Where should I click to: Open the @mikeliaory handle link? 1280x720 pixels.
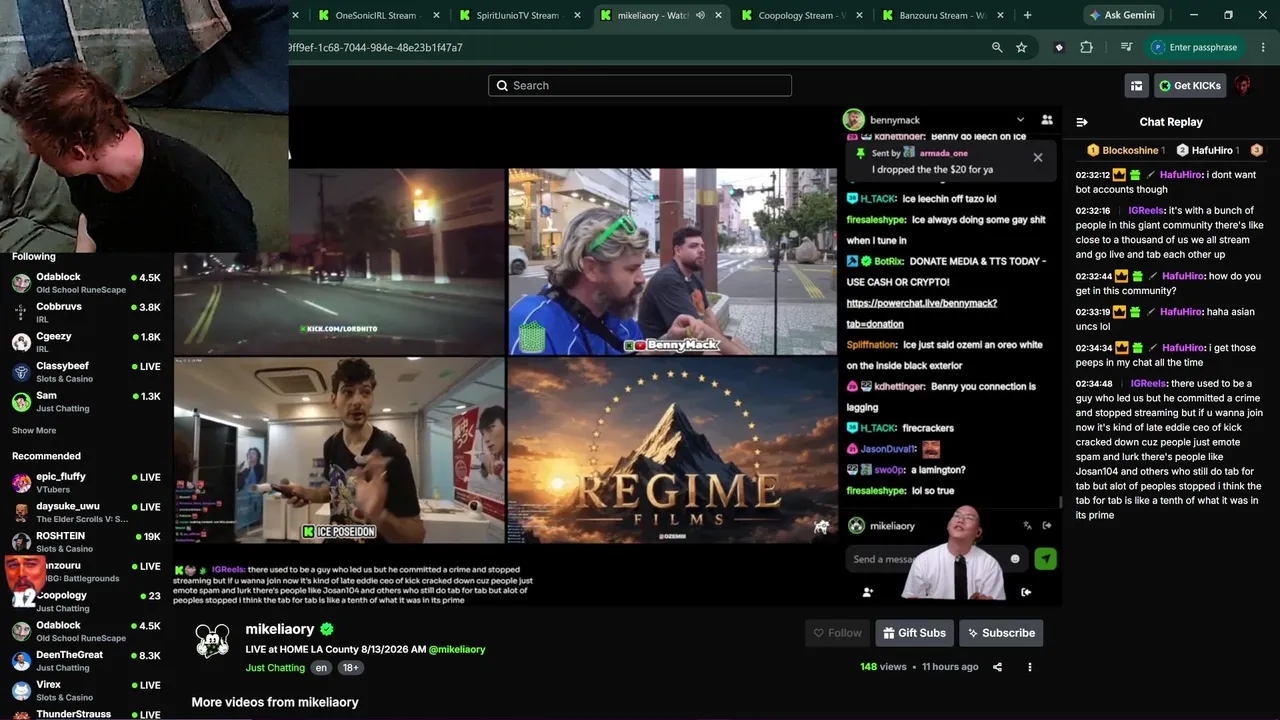[457, 649]
